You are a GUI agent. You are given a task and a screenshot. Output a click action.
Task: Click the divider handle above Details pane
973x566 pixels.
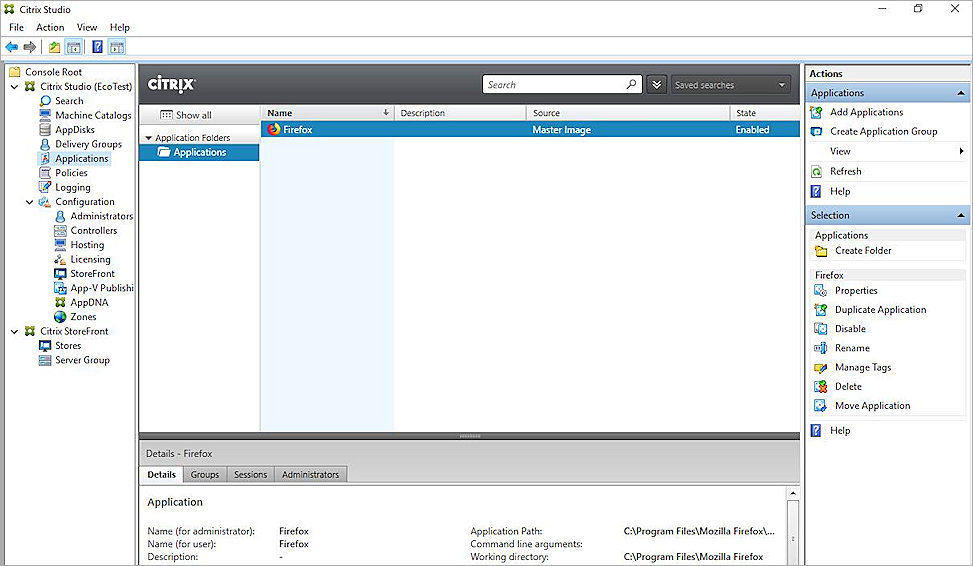point(469,436)
